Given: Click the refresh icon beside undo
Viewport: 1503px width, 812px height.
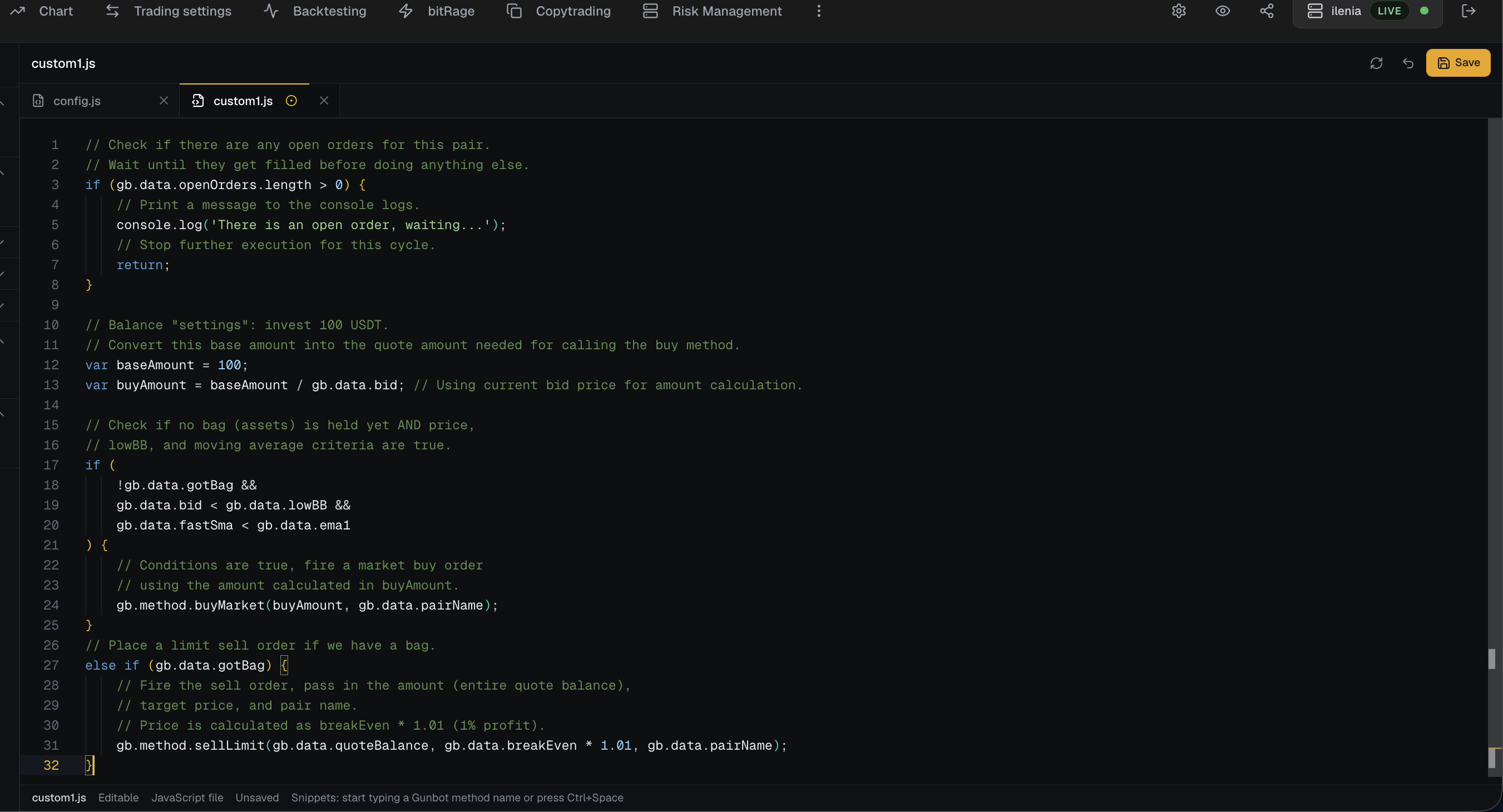Looking at the screenshot, I should pyautogui.click(x=1376, y=63).
